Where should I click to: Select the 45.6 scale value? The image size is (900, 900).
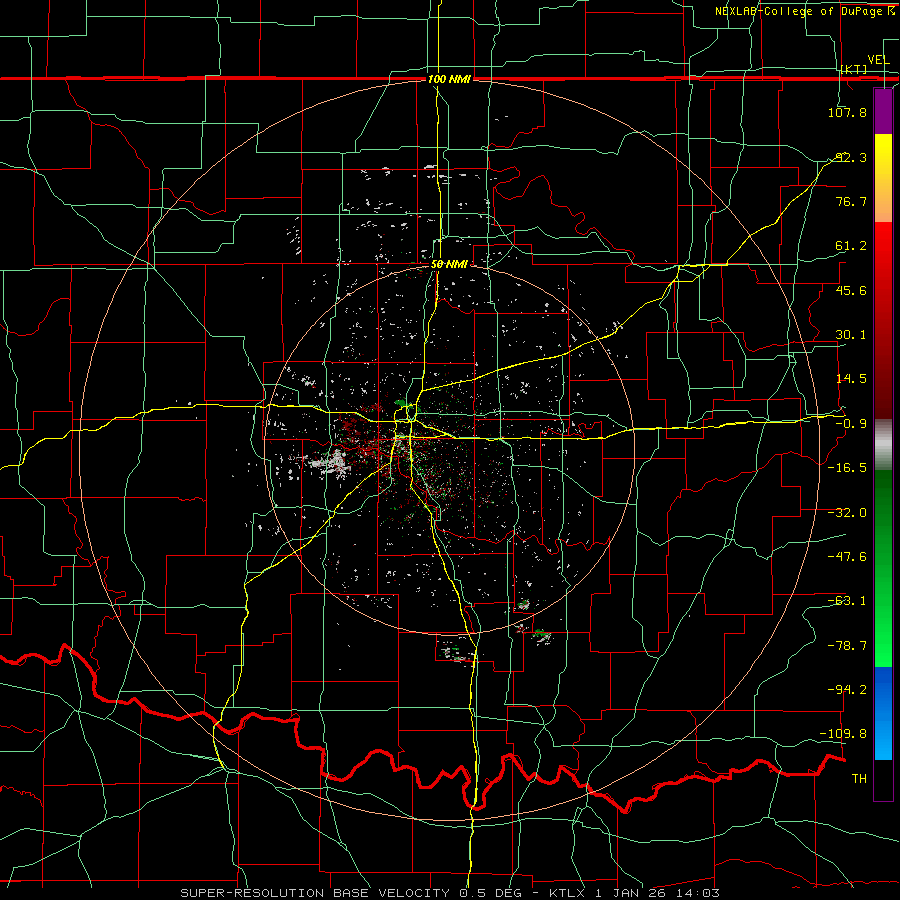[851, 290]
